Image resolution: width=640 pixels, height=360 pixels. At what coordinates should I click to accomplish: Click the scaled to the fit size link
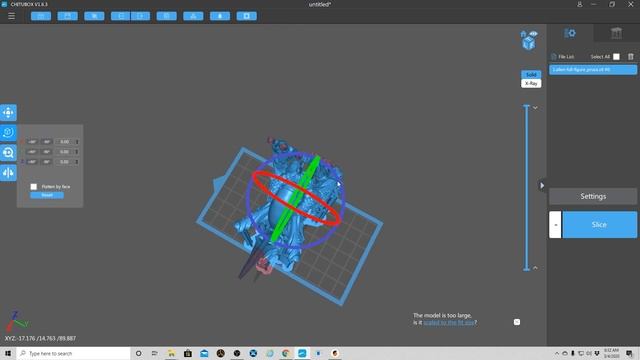pyautogui.click(x=449, y=322)
